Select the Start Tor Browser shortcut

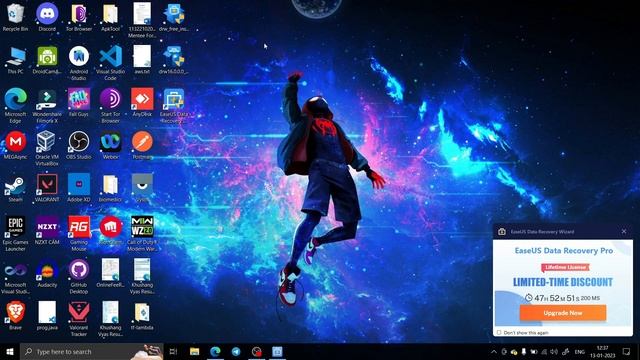(111, 106)
